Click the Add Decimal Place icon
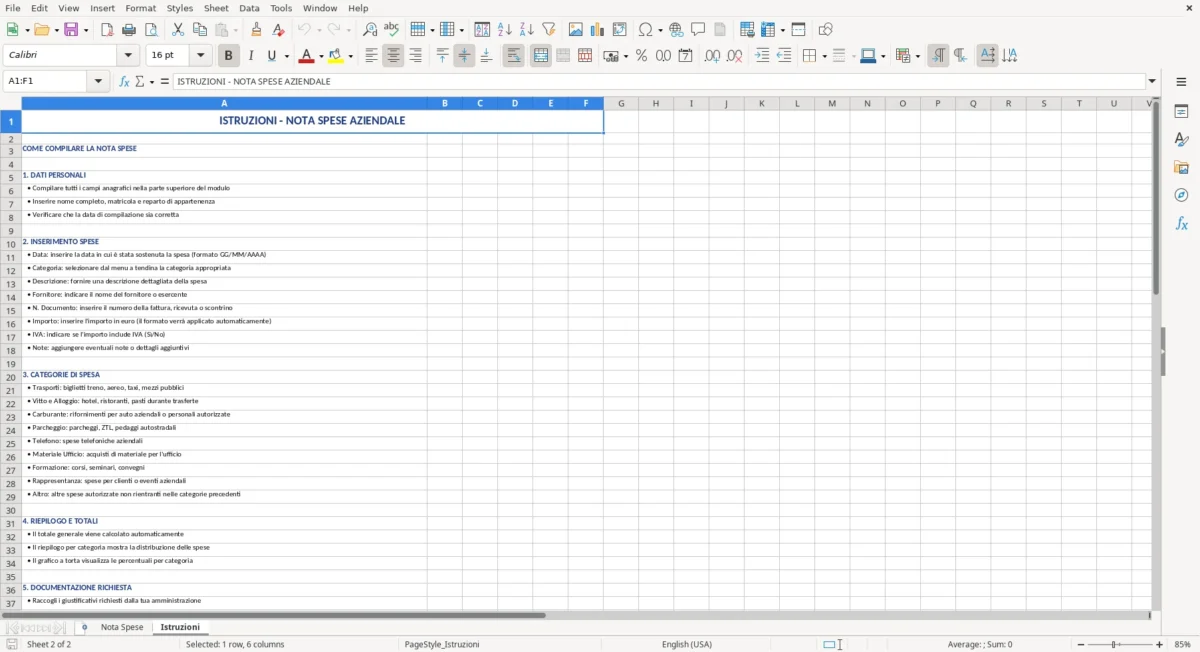Viewport: 1200px width, 652px height. pos(712,56)
